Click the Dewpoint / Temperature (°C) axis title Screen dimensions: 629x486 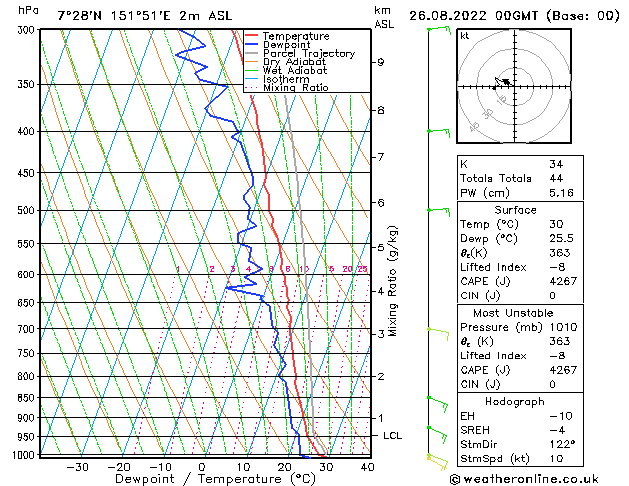point(215,479)
